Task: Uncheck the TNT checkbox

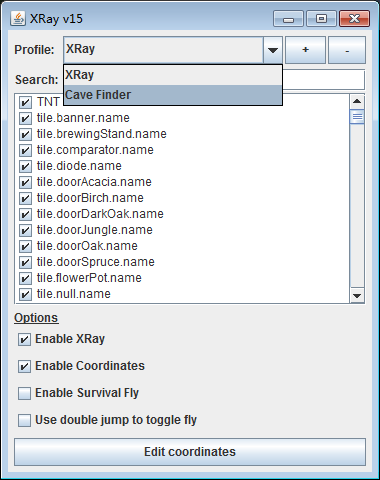Action: [25, 102]
